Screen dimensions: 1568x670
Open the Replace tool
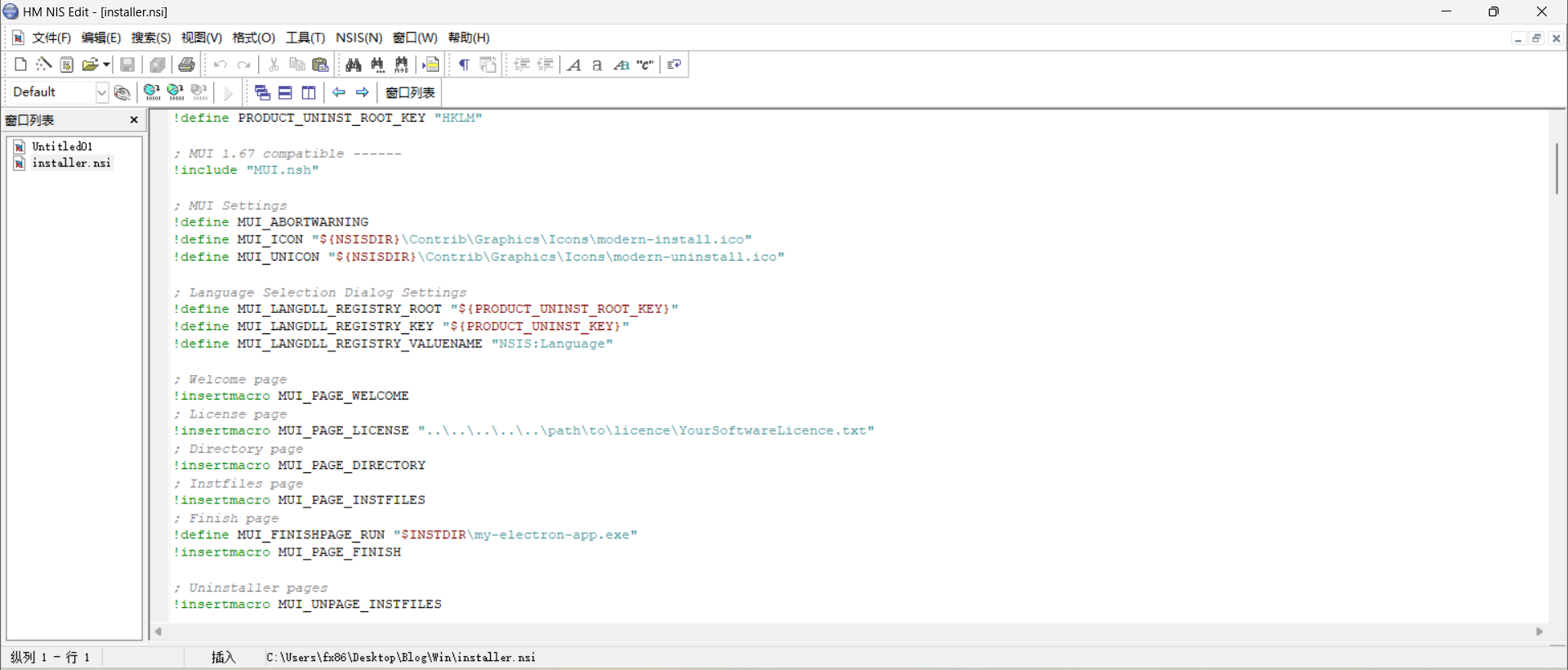pyautogui.click(x=401, y=65)
